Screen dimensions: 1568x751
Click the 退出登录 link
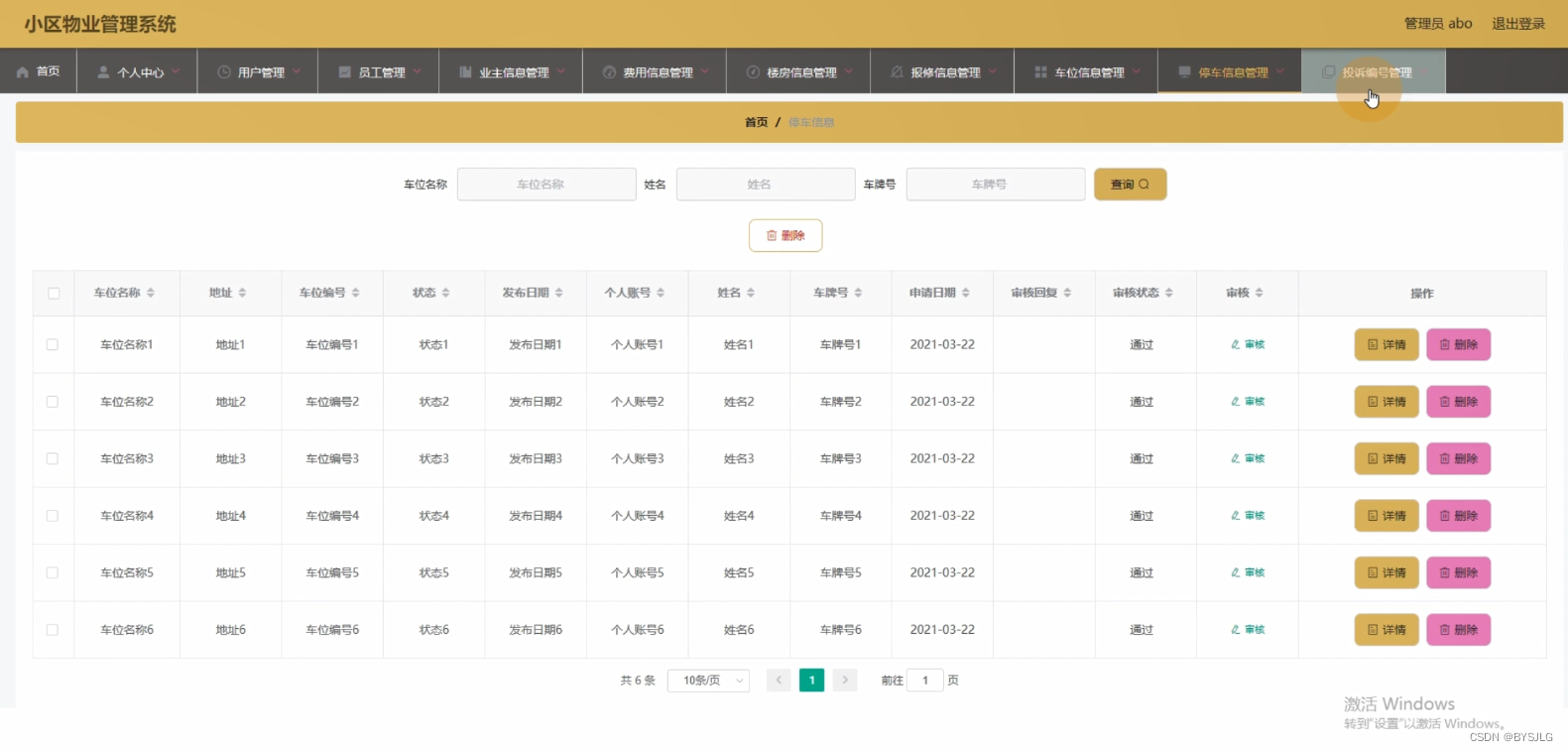pos(1518,24)
